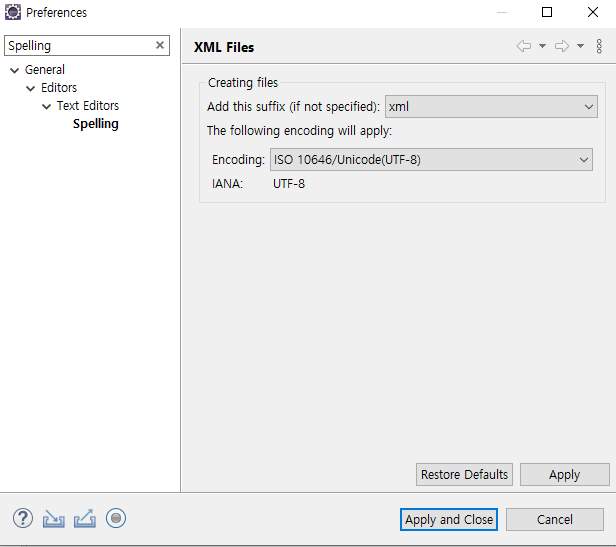
Task: Click the Creating files group label
Action: point(243,83)
